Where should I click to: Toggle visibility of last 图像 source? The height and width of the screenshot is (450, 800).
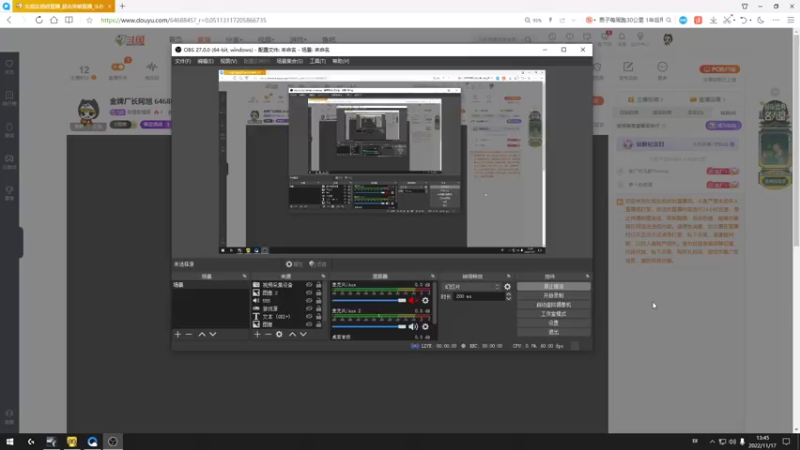tap(309, 324)
